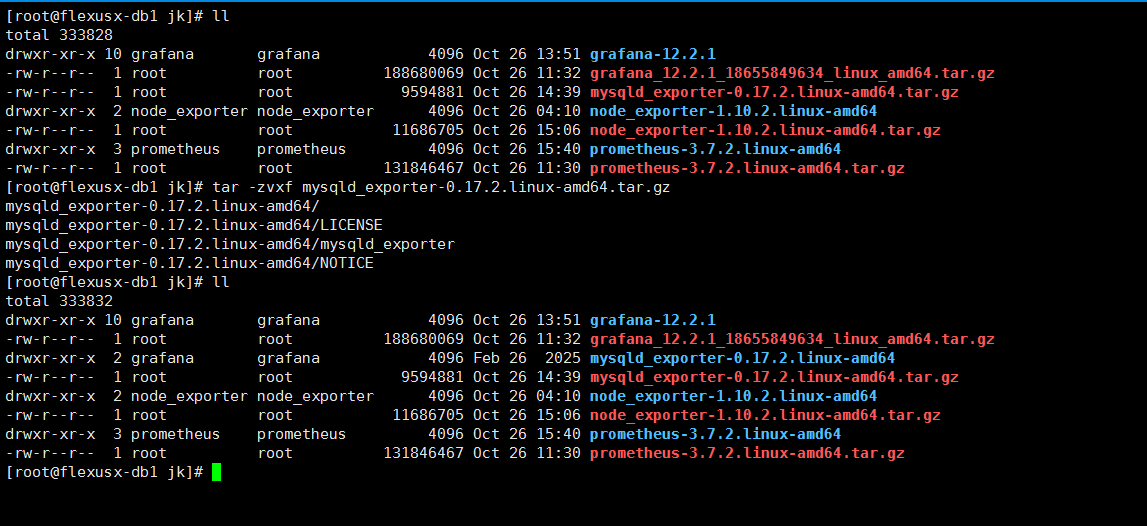Select grafana-12.2.1 directory in the second listing
Image resolution: width=1147 pixels, height=526 pixels.
click(652, 320)
